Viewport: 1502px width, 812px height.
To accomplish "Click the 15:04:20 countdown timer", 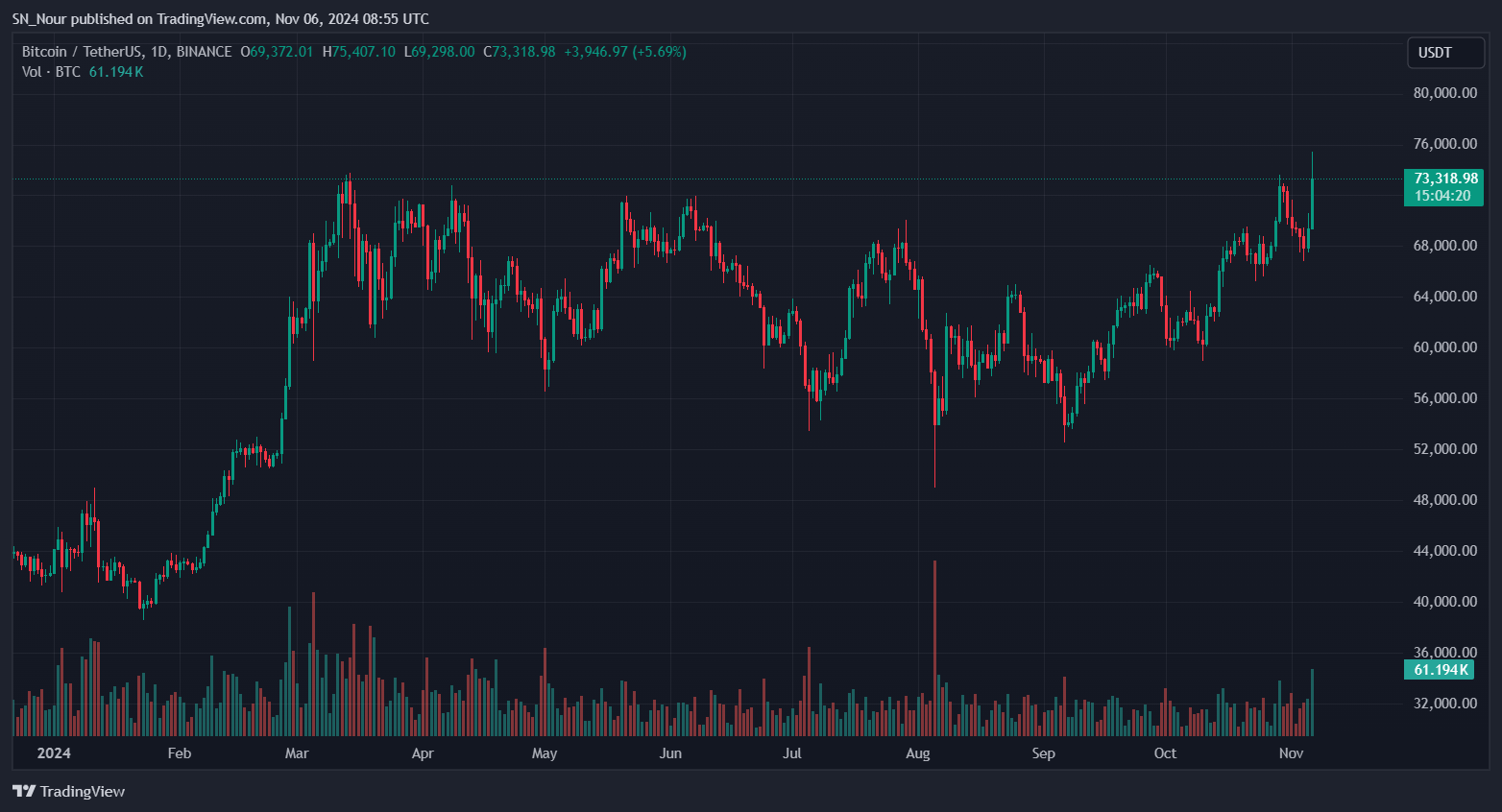I will tap(1443, 196).
